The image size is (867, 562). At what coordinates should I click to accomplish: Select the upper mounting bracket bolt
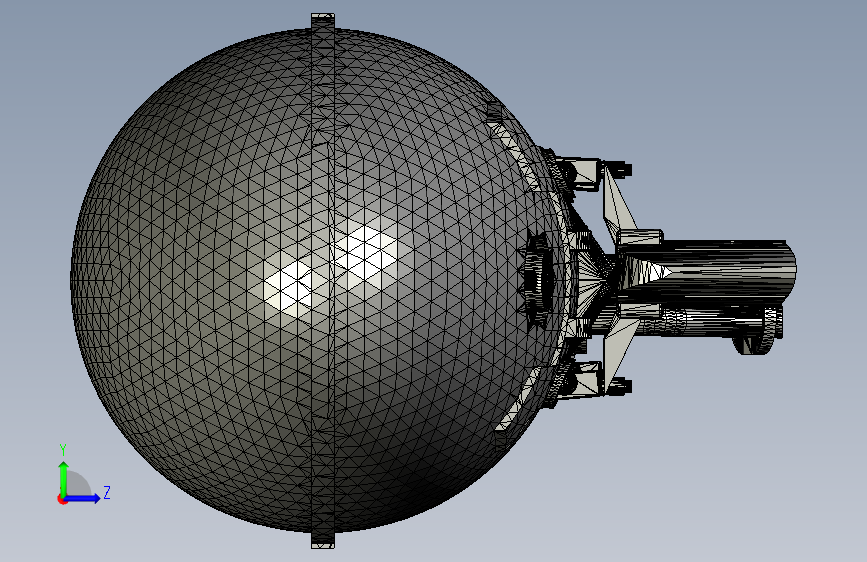pos(619,168)
